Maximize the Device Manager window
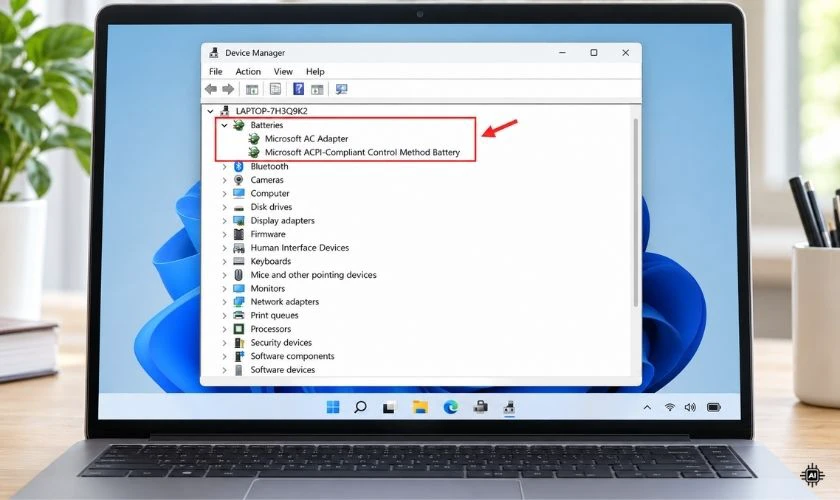 pos(594,53)
